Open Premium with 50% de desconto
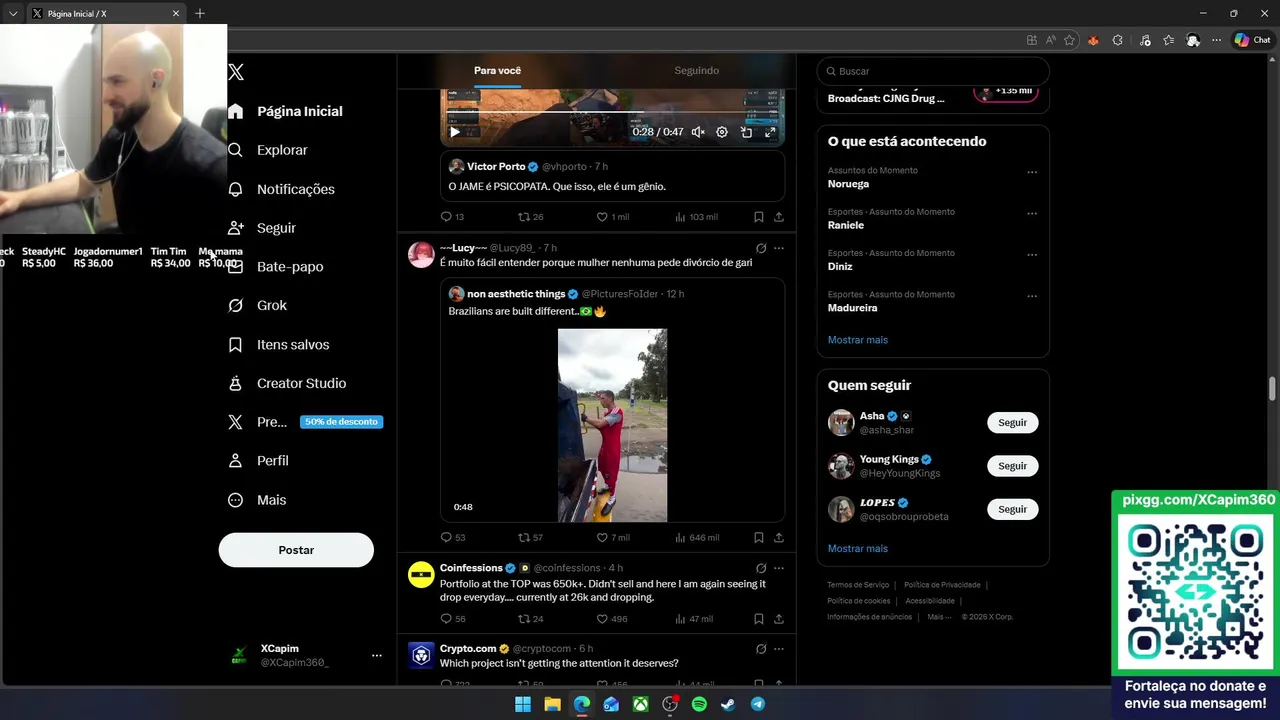Viewport: 1280px width, 720px height. 305,422
